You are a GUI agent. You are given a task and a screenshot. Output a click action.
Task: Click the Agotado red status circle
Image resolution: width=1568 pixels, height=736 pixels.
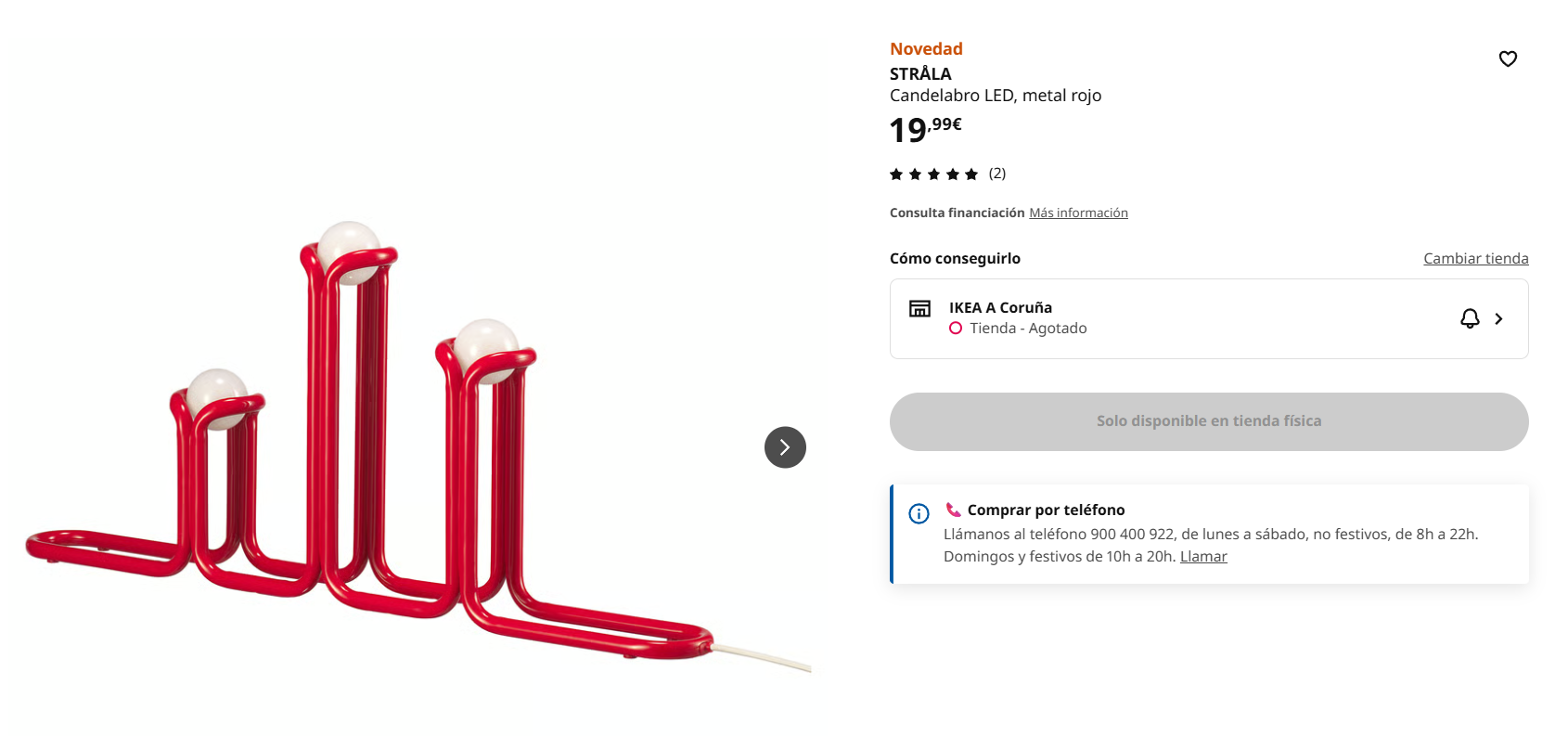[x=956, y=328]
